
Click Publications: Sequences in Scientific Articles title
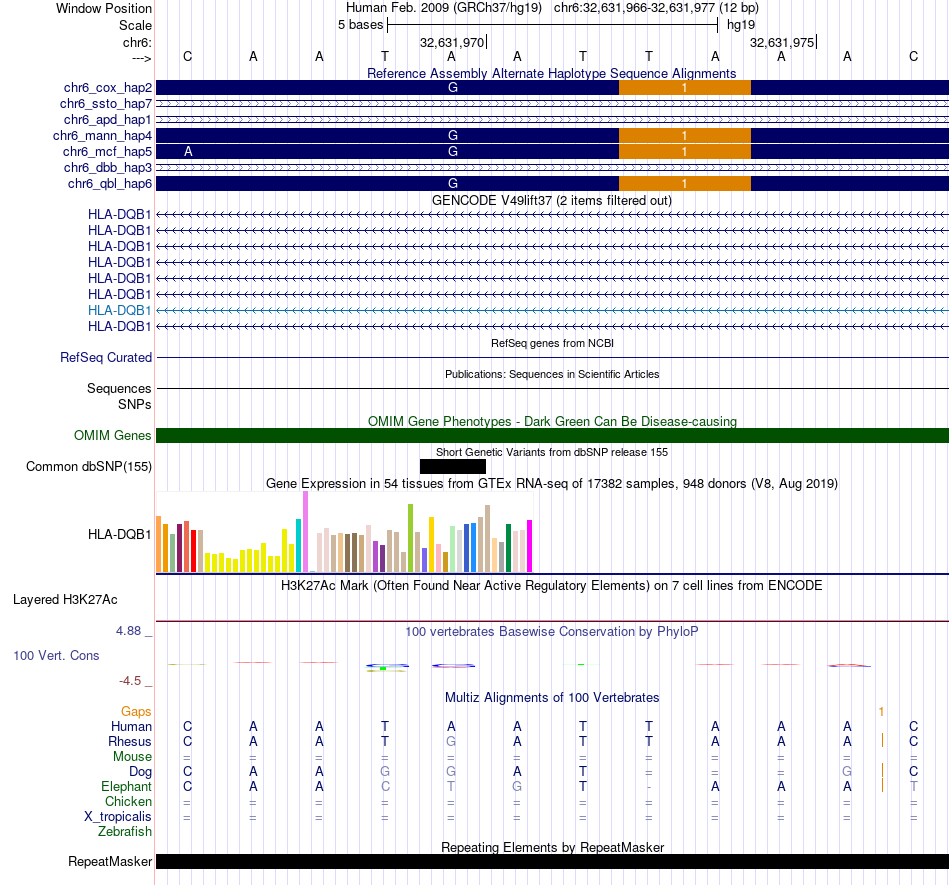(552, 374)
